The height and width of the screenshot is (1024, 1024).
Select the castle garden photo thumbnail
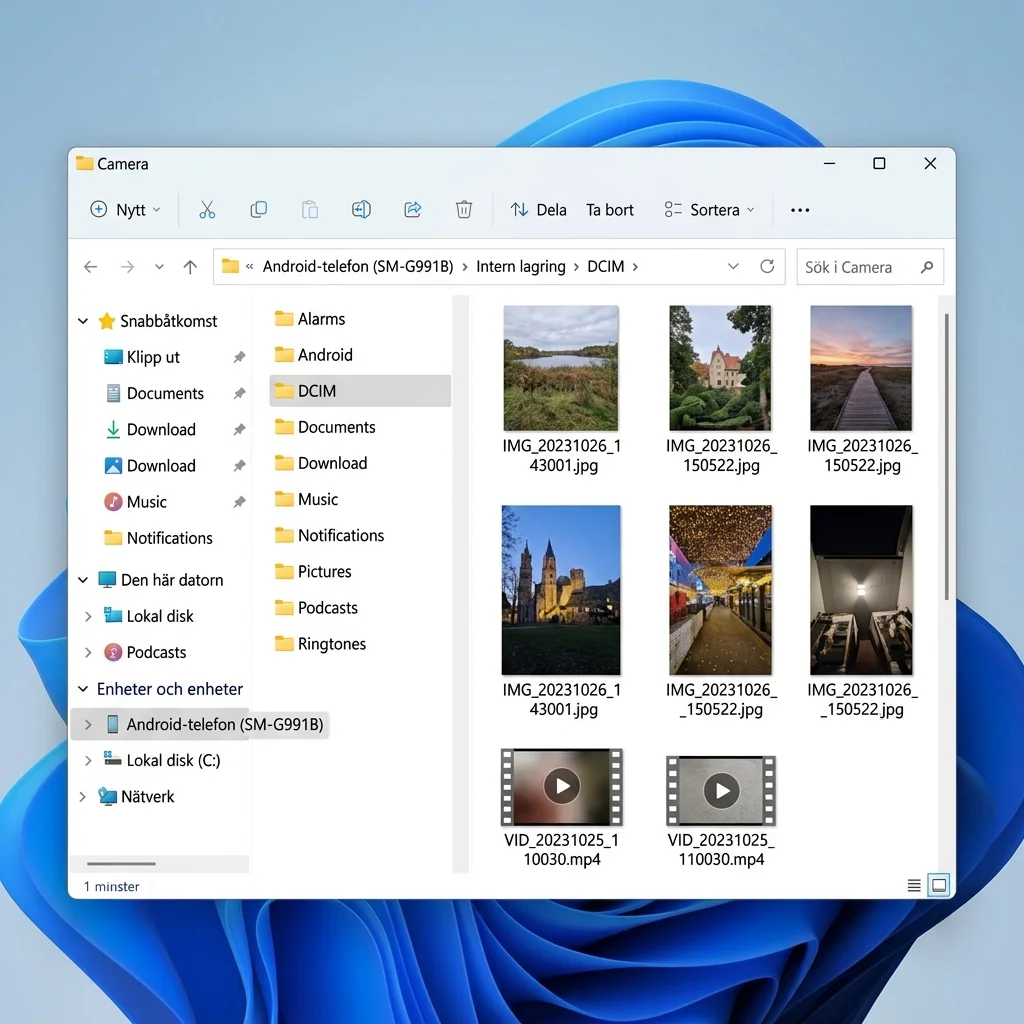[720, 368]
